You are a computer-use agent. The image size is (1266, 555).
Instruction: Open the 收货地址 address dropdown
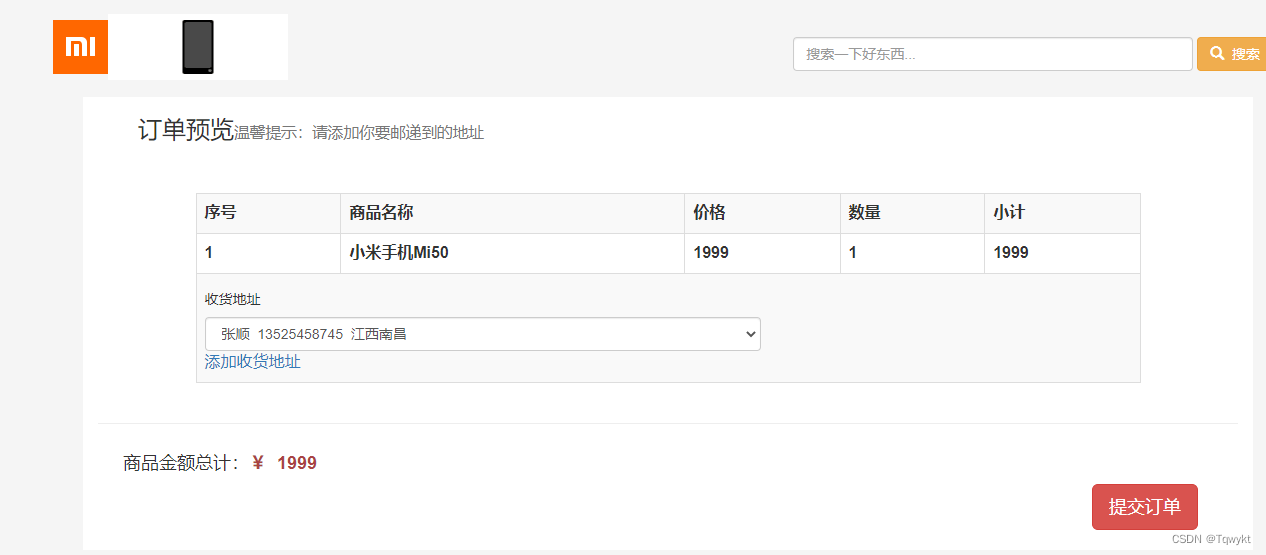[483, 334]
